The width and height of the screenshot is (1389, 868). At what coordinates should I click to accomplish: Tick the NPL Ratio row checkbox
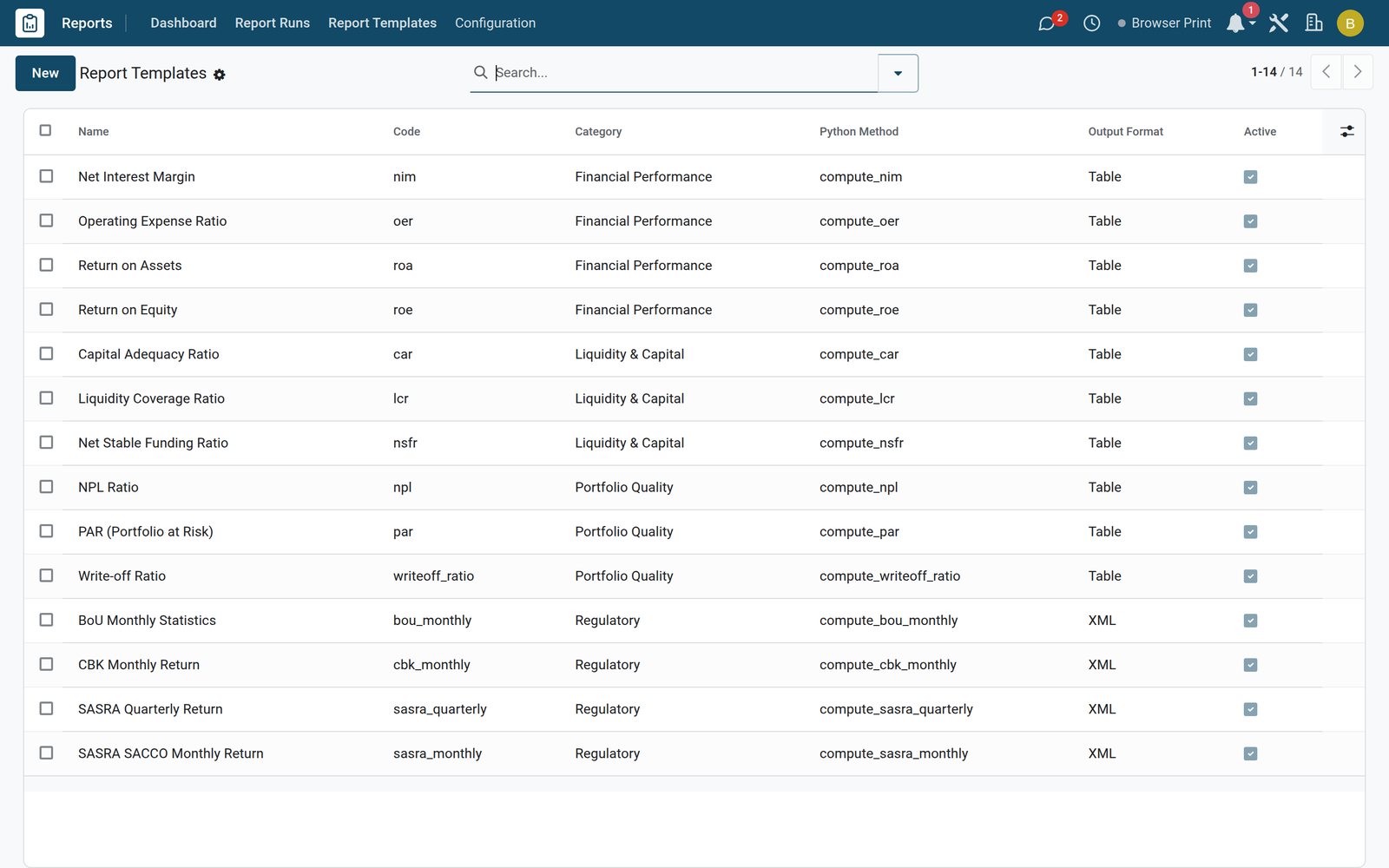pos(46,487)
